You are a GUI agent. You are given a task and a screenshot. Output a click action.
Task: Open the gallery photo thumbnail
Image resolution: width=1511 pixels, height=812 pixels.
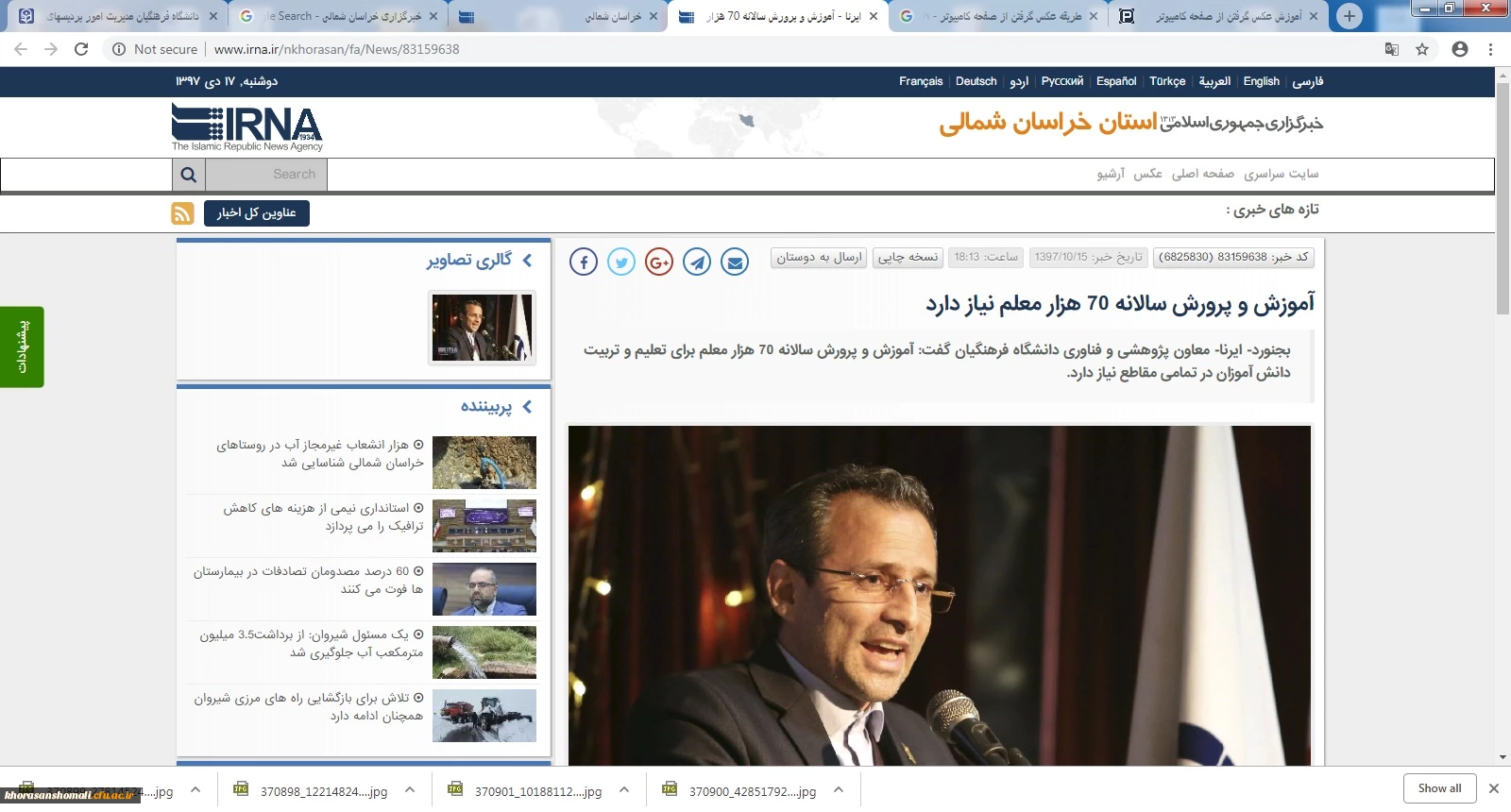[x=482, y=327]
